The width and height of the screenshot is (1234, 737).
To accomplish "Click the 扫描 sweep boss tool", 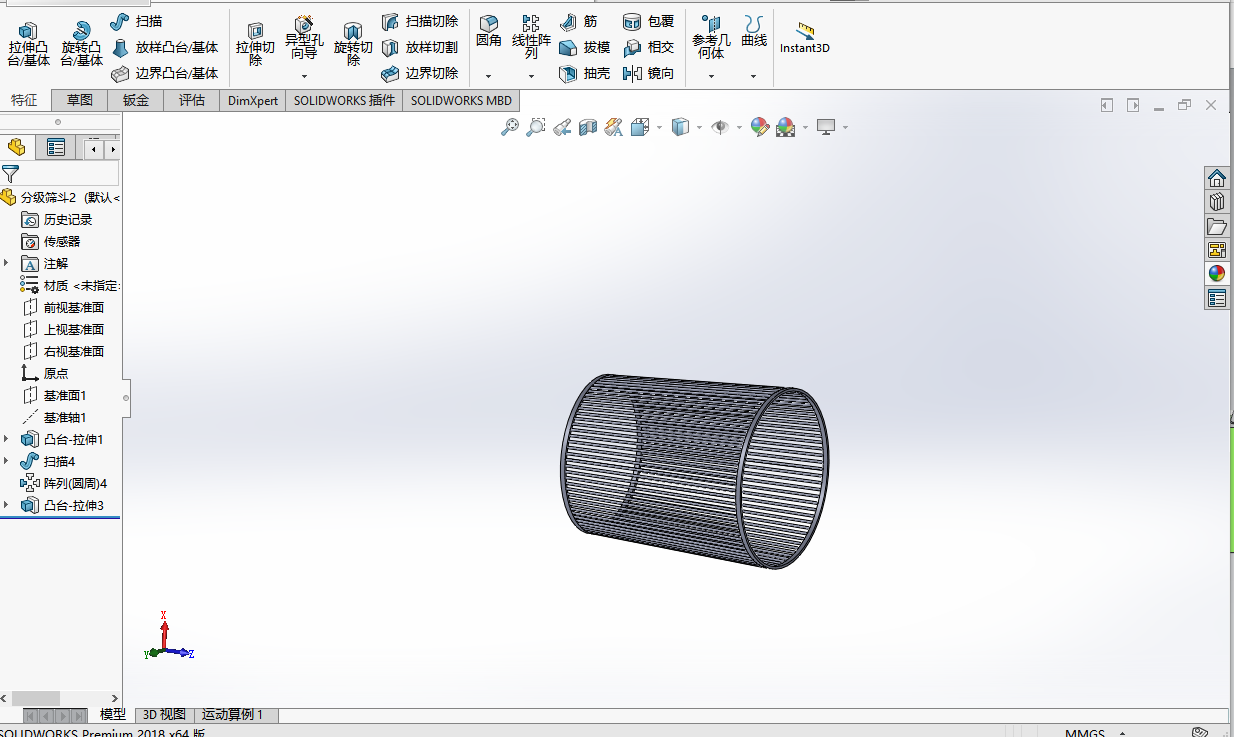I will click(137, 21).
